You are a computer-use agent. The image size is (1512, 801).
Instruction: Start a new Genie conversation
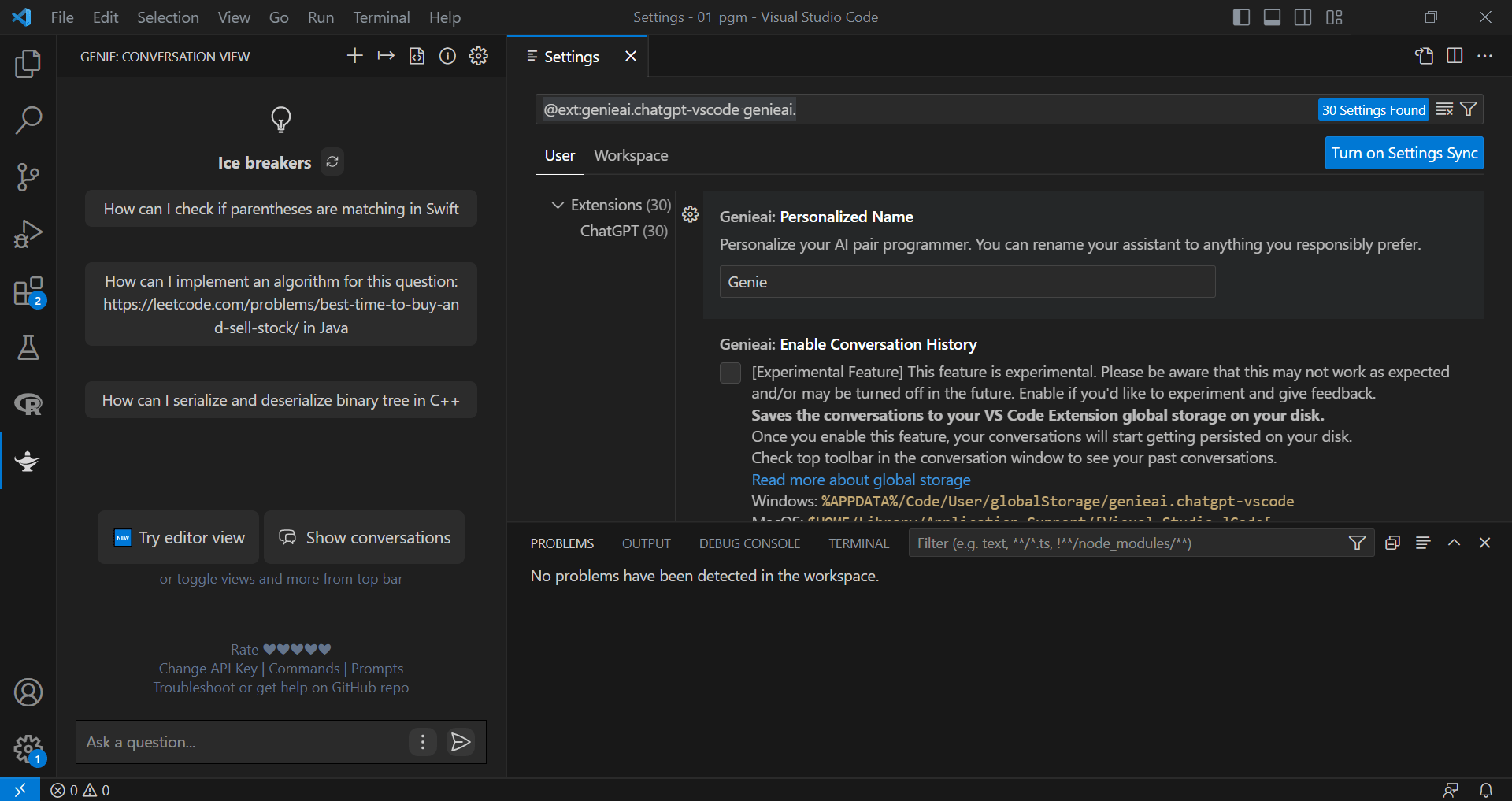pyautogui.click(x=354, y=56)
